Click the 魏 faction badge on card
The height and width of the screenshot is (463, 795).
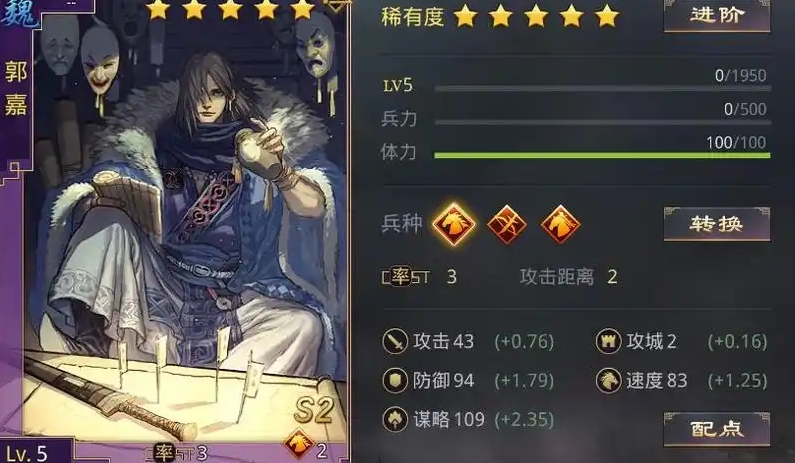pos(19,14)
